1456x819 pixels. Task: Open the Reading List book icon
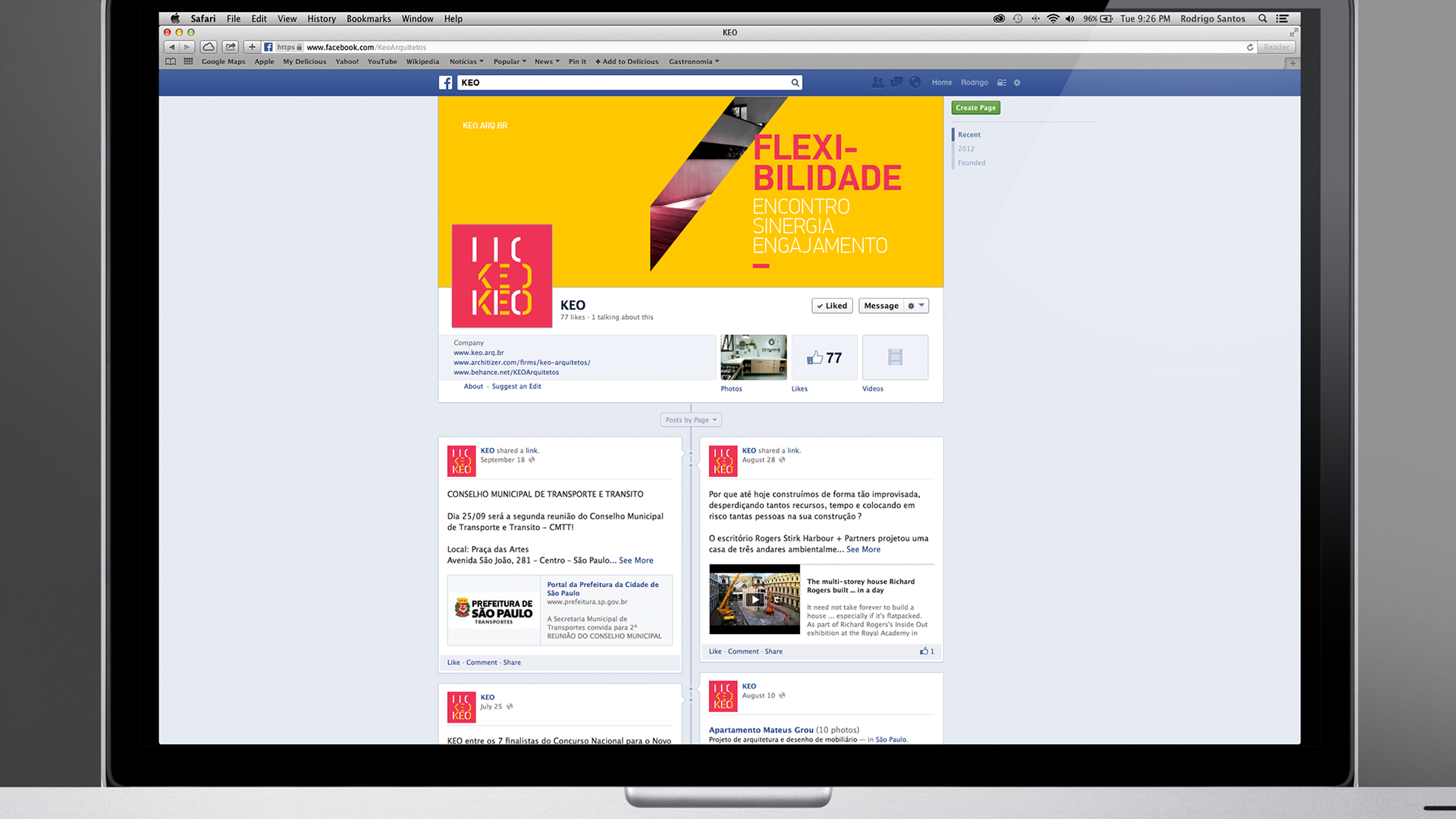[171, 61]
